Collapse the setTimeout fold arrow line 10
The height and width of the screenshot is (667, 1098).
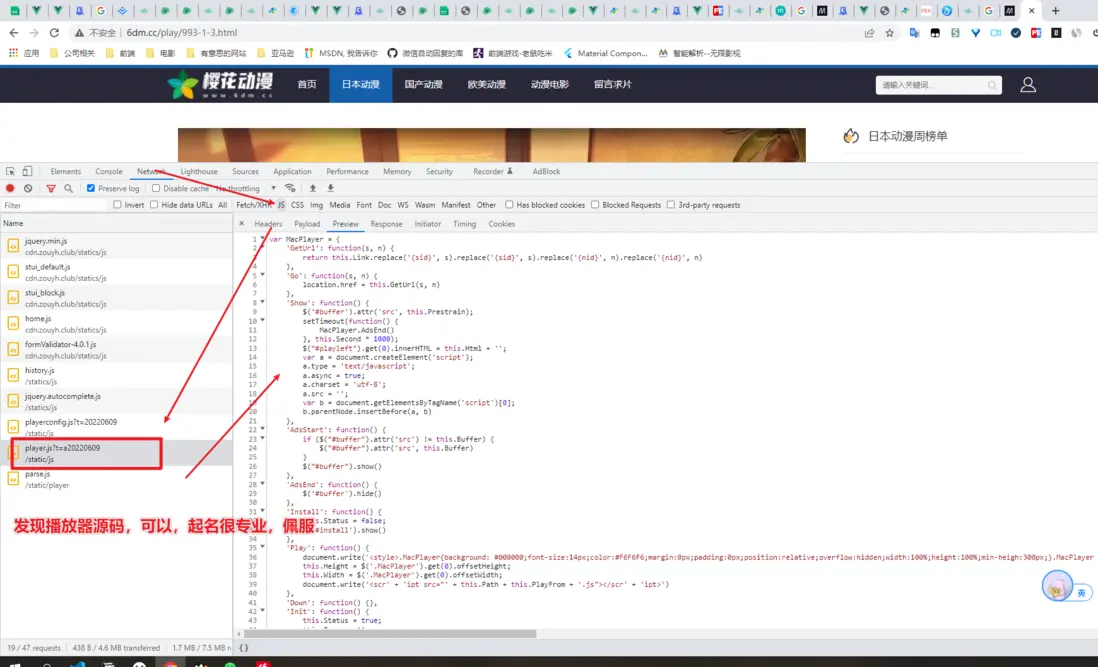tap(263, 321)
